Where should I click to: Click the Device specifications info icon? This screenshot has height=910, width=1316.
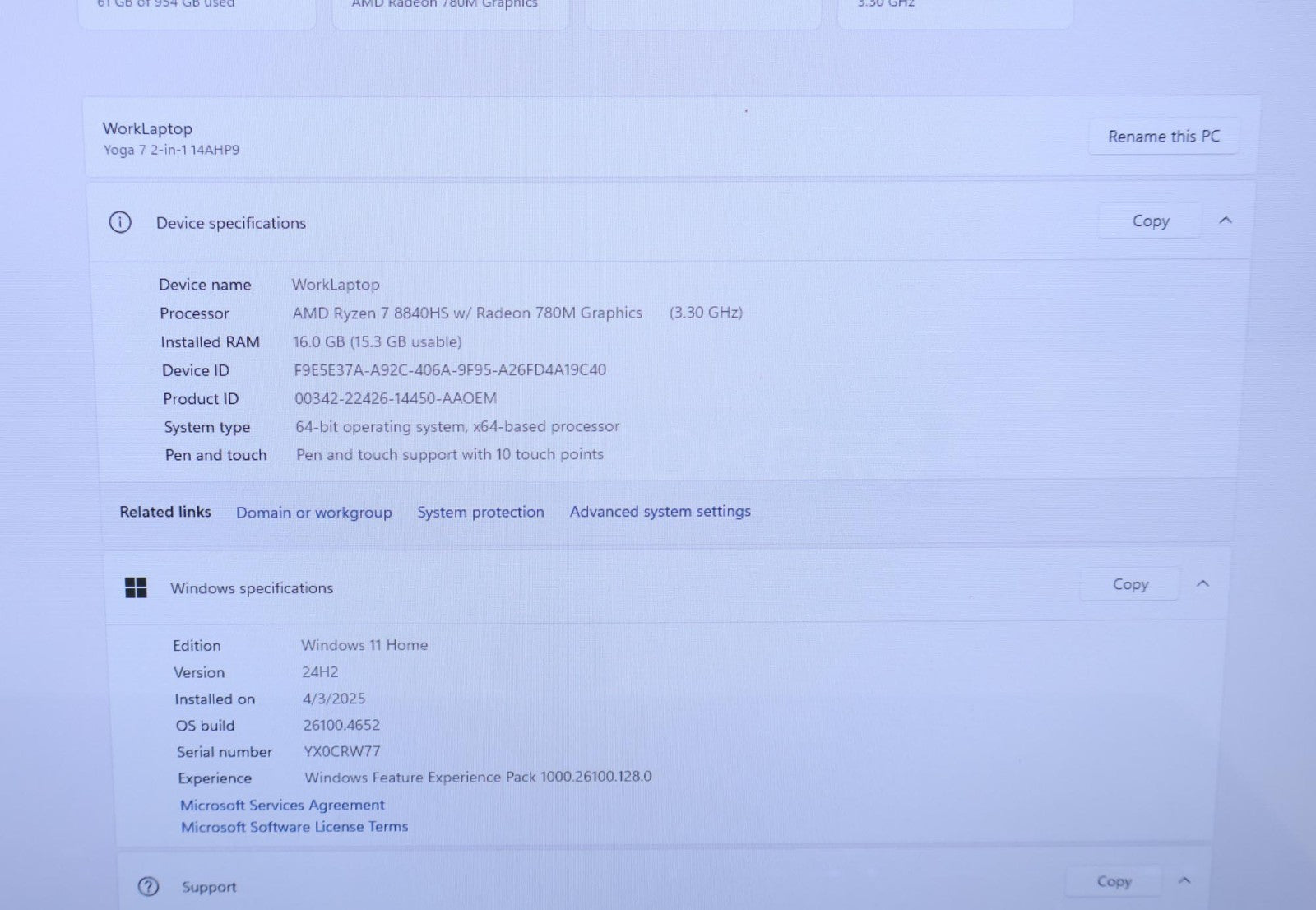click(120, 222)
